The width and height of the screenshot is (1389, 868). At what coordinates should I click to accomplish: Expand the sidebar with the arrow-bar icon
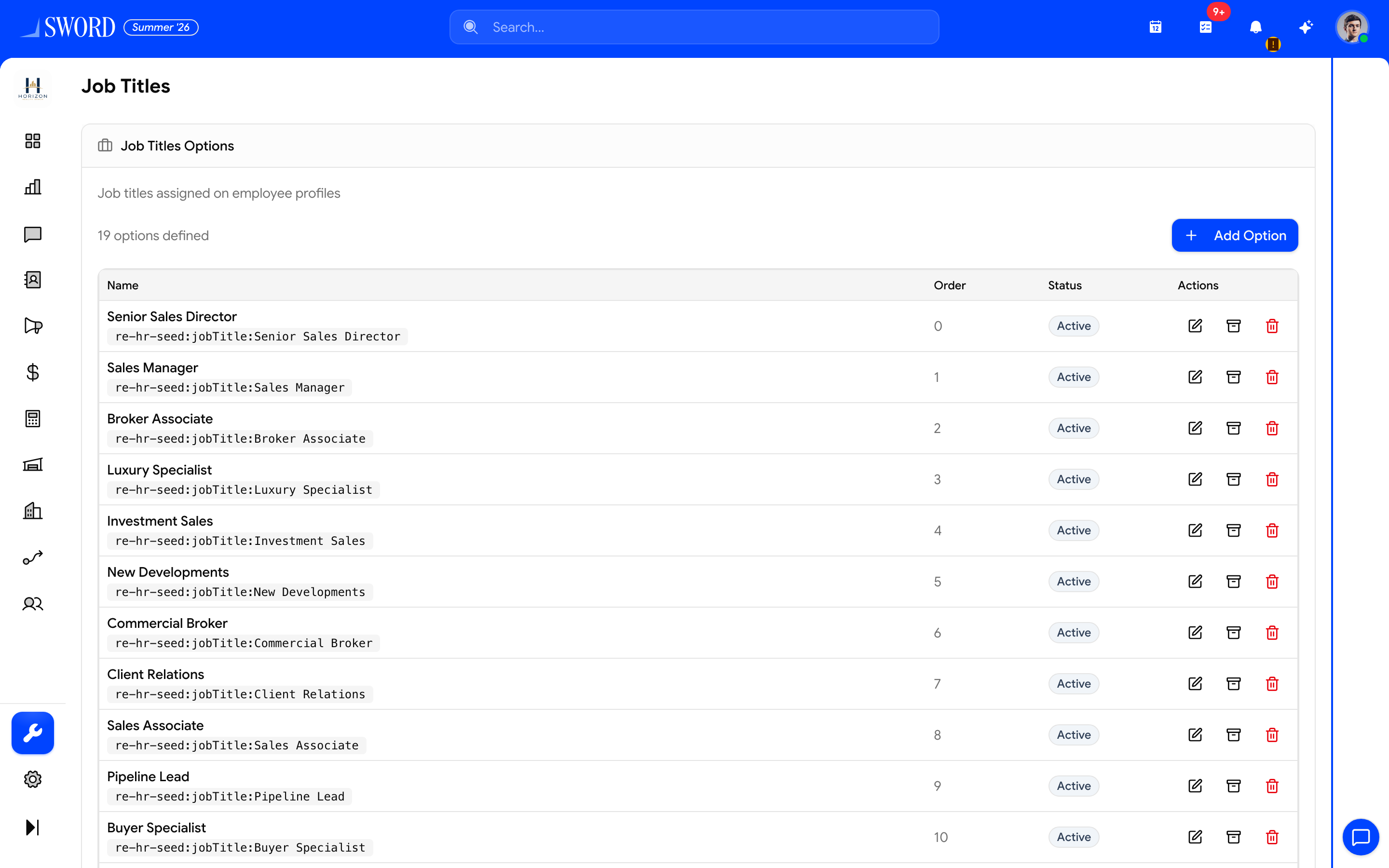[33, 827]
